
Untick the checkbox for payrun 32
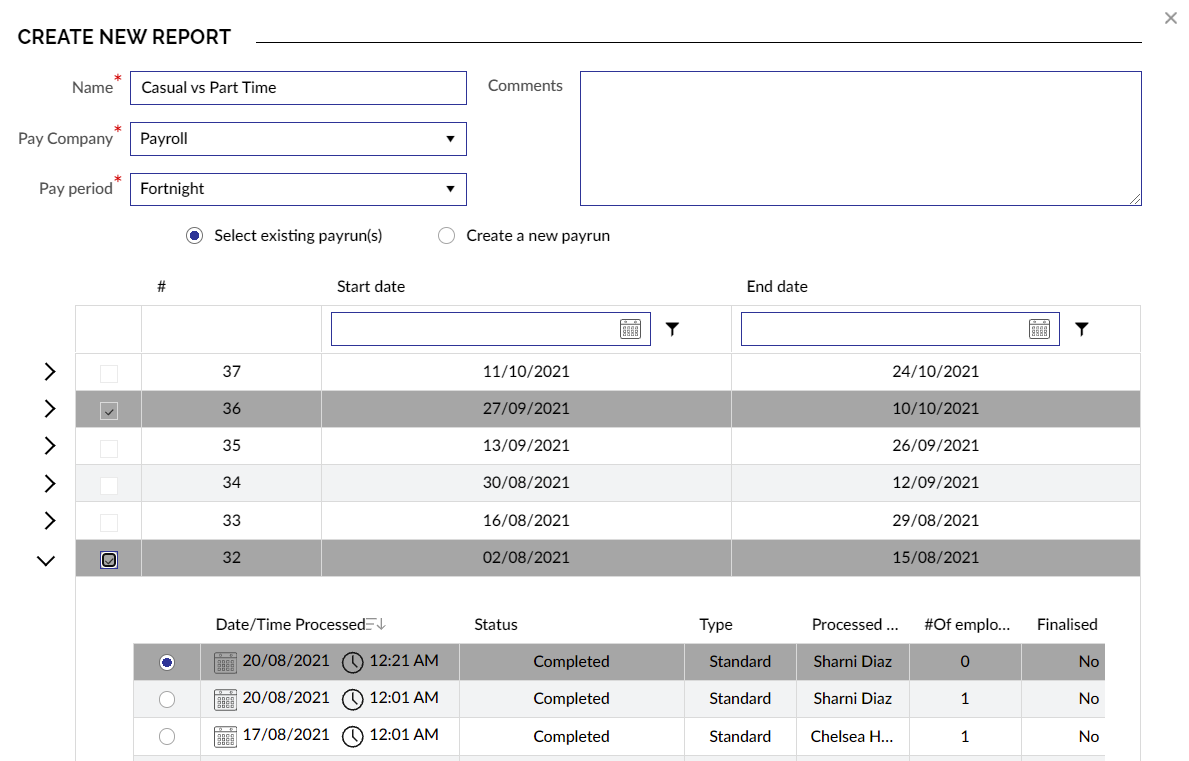(x=109, y=559)
